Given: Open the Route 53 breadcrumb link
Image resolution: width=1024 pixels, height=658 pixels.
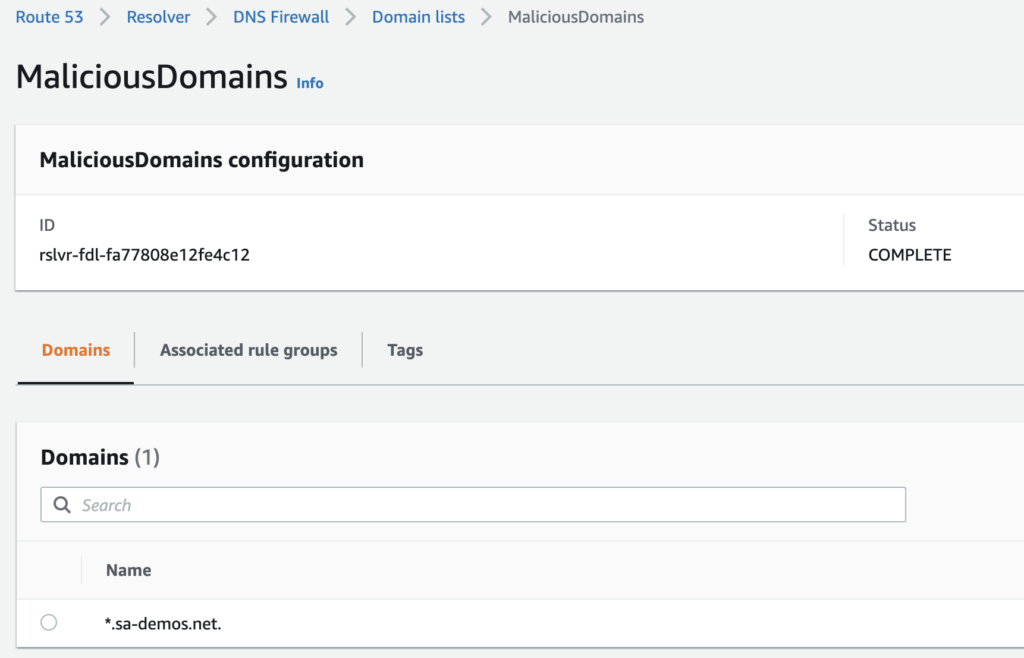Looking at the screenshot, I should [50, 17].
